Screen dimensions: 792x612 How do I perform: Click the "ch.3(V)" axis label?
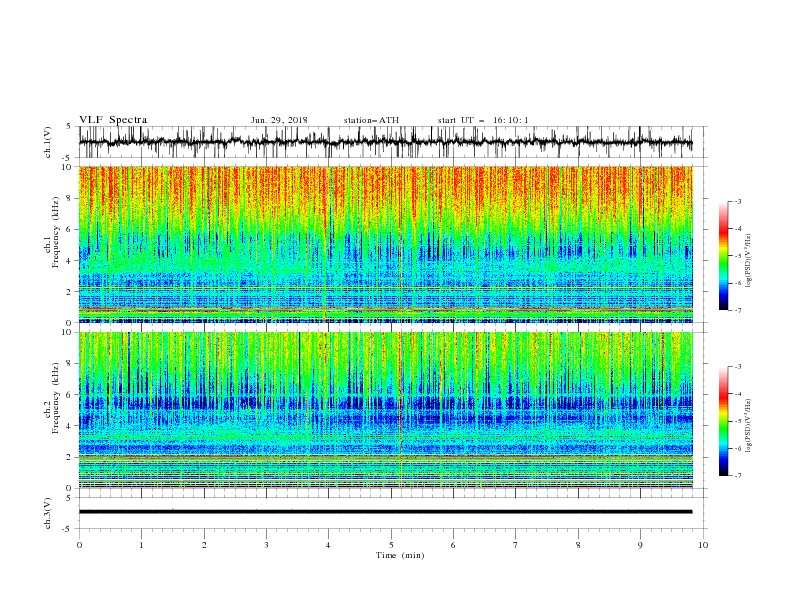point(48,513)
